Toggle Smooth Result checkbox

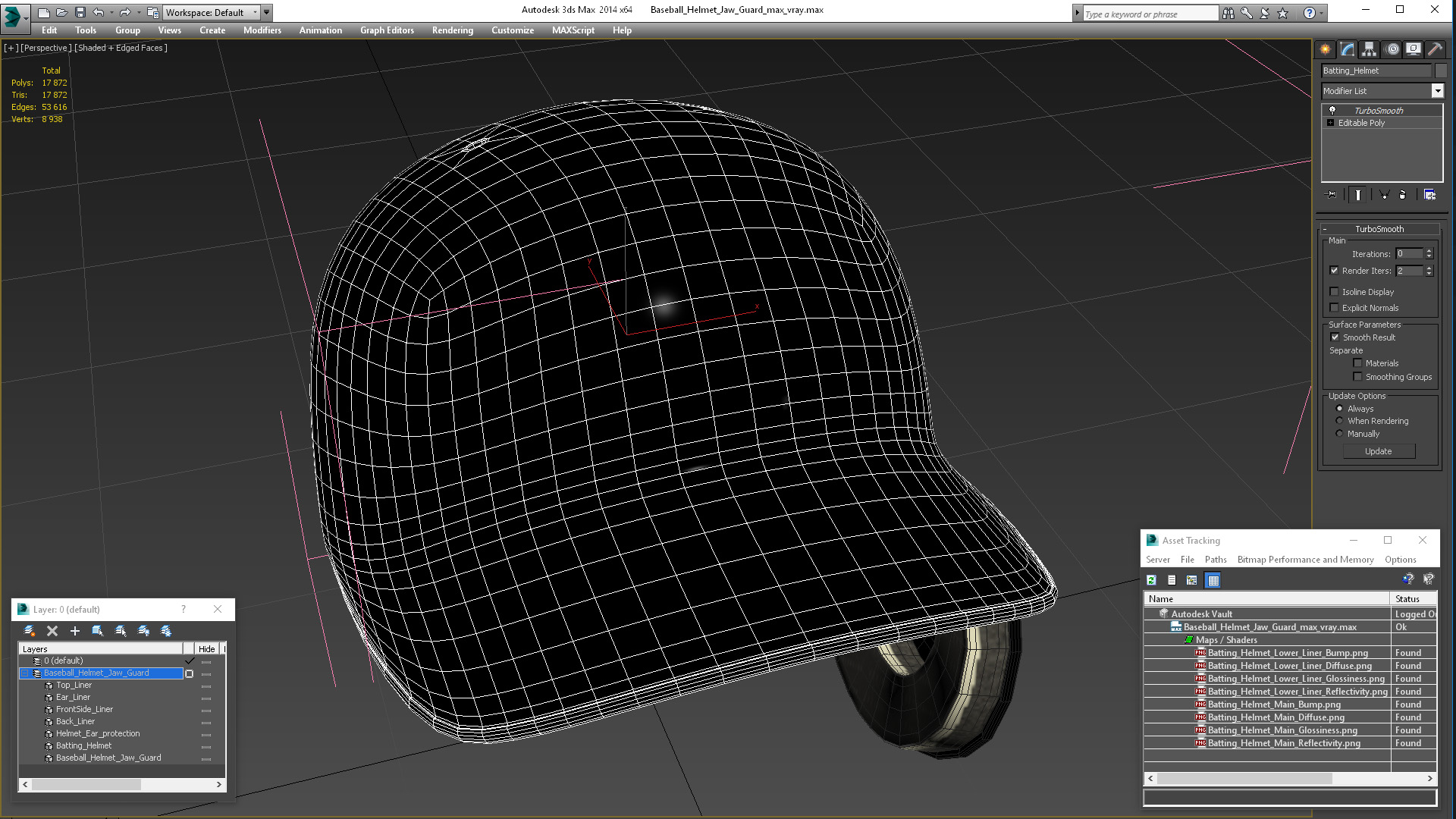[1335, 337]
